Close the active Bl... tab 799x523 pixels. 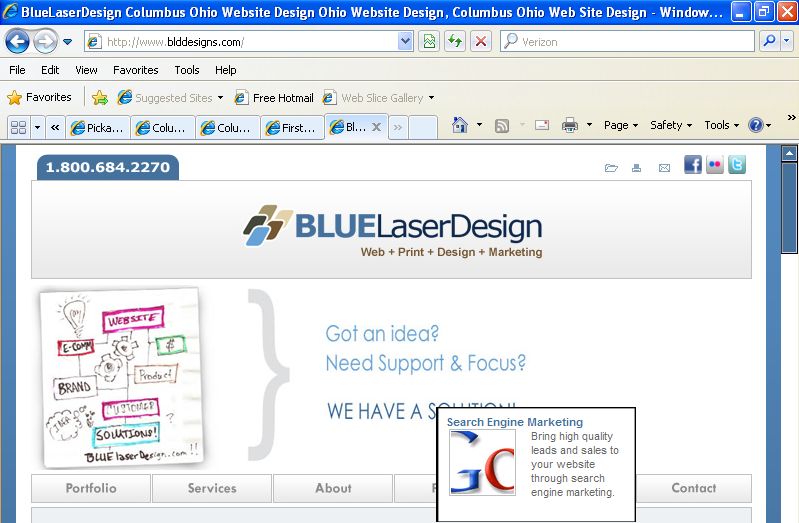tap(377, 127)
